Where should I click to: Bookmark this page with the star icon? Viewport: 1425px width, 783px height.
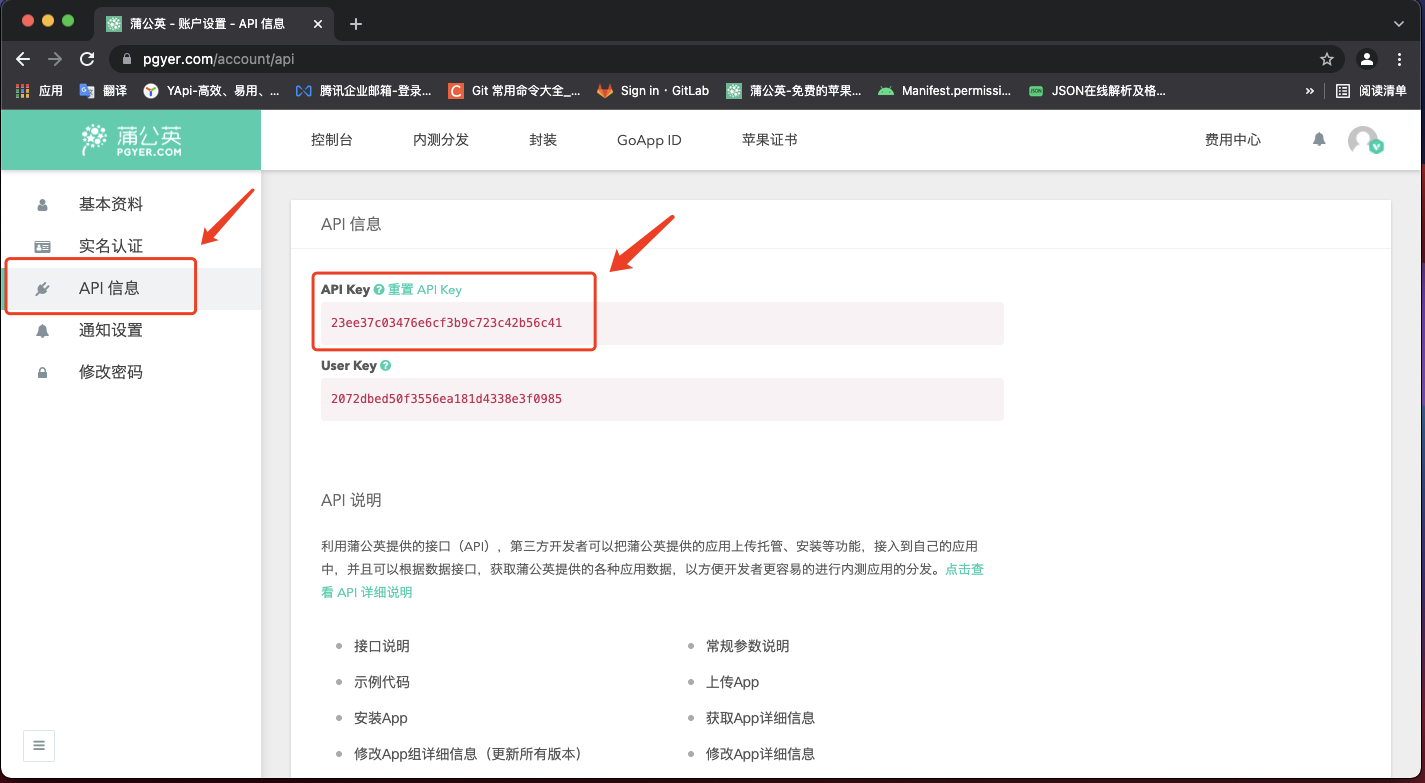[x=1327, y=59]
